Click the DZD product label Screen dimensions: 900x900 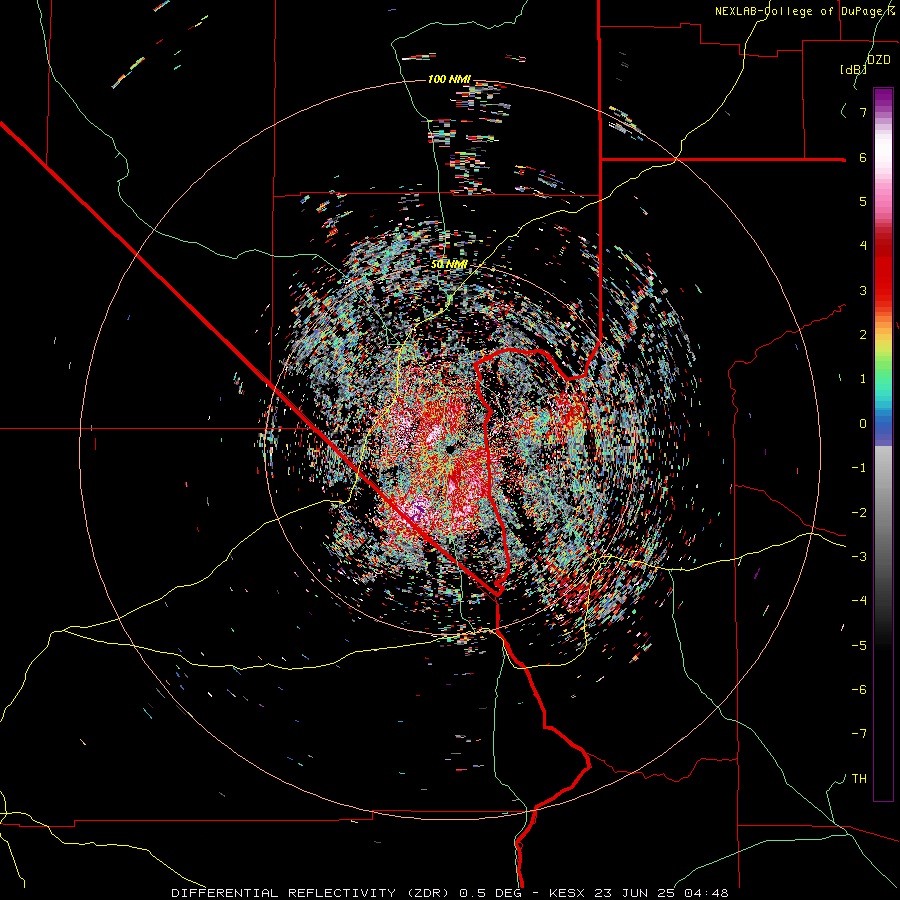click(878, 60)
